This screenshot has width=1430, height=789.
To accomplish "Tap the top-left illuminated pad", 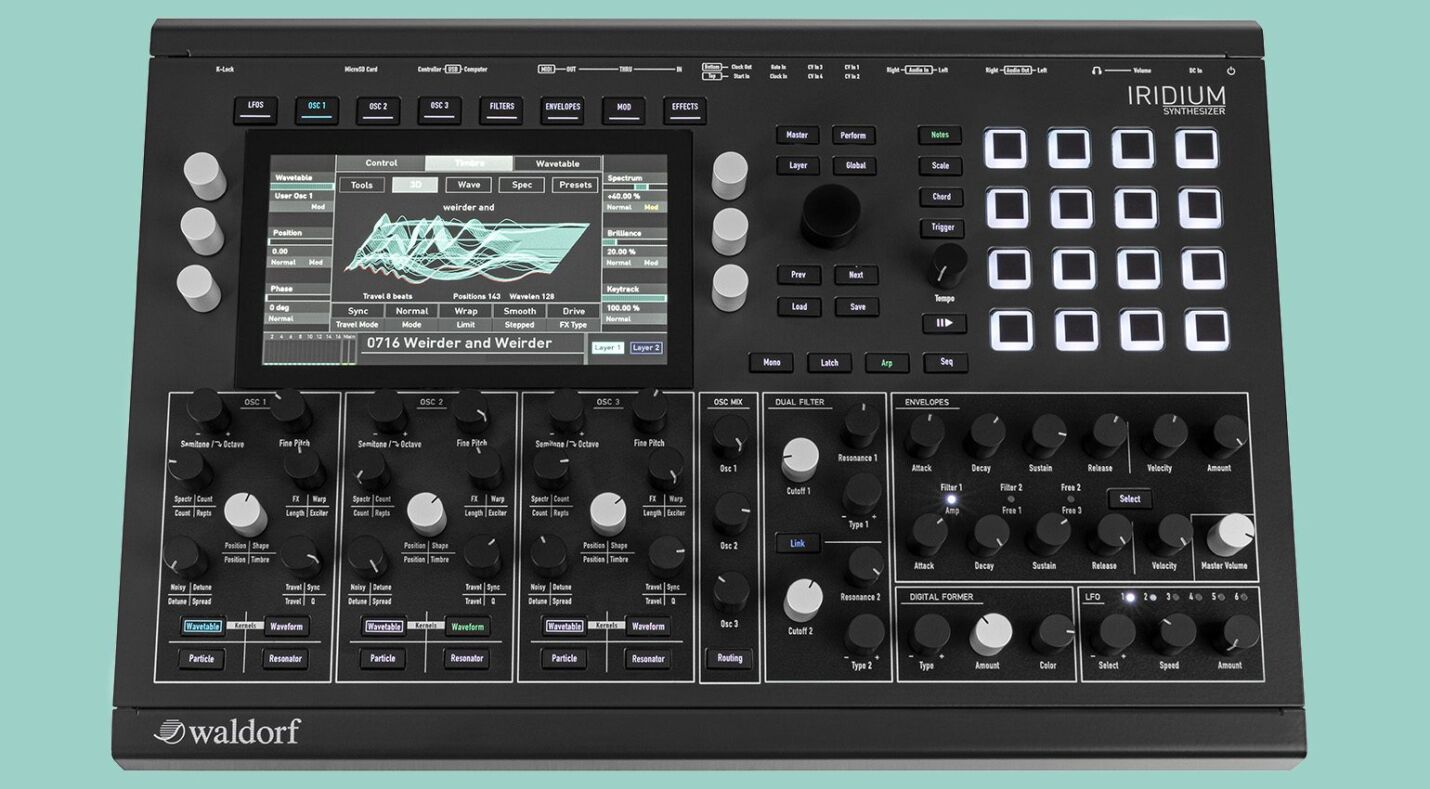I will pos(1006,148).
